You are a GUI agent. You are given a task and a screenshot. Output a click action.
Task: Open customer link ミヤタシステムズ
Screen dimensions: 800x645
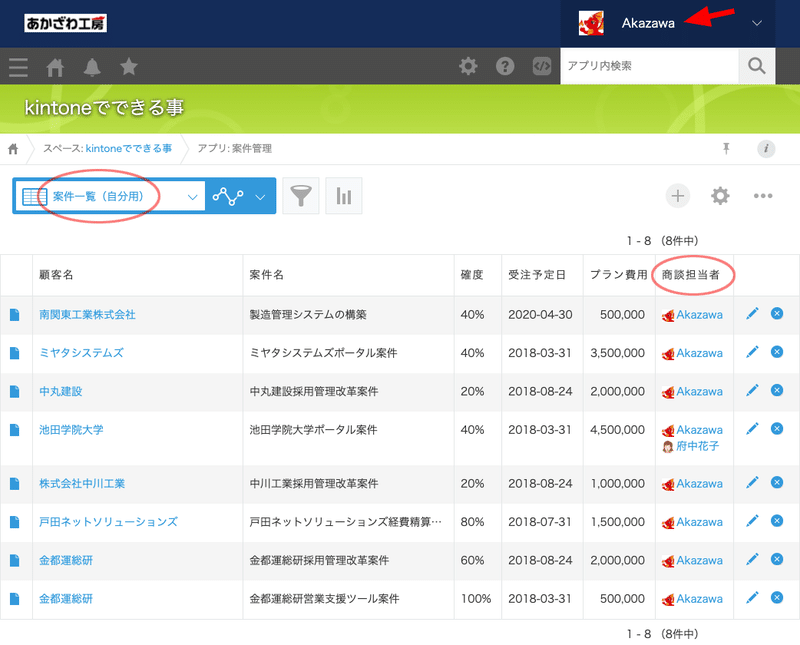tap(81, 353)
